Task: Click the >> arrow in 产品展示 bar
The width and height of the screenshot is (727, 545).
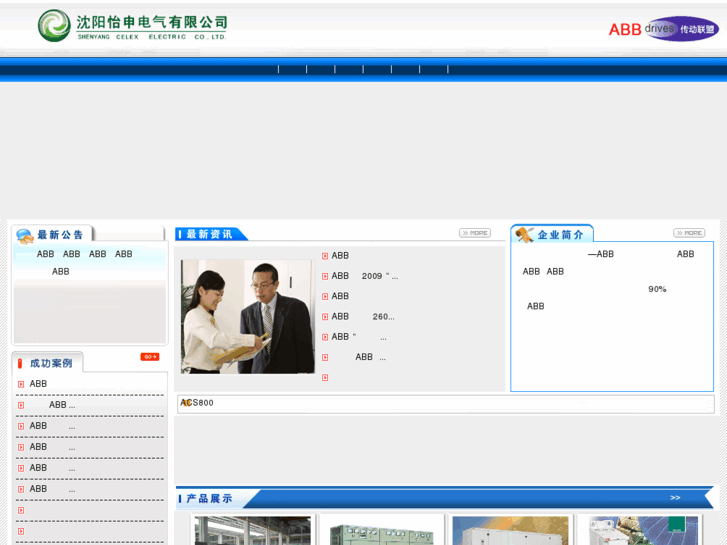Action: [675, 498]
